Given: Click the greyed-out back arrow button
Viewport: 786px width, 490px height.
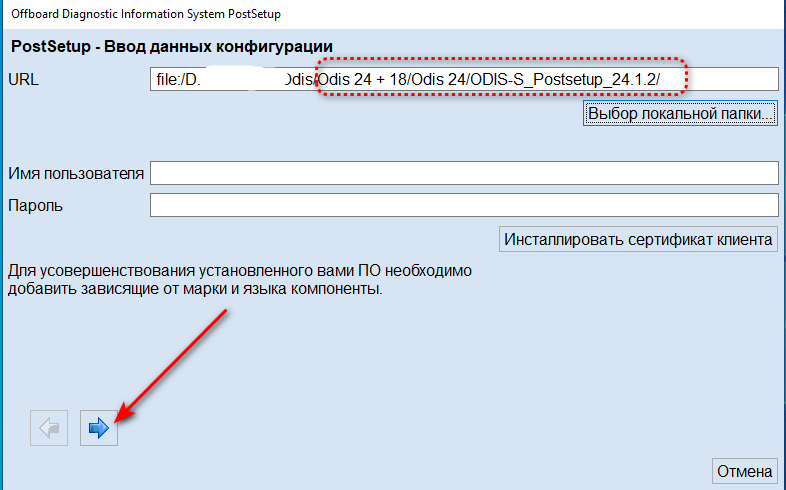Looking at the screenshot, I should [49, 428].
